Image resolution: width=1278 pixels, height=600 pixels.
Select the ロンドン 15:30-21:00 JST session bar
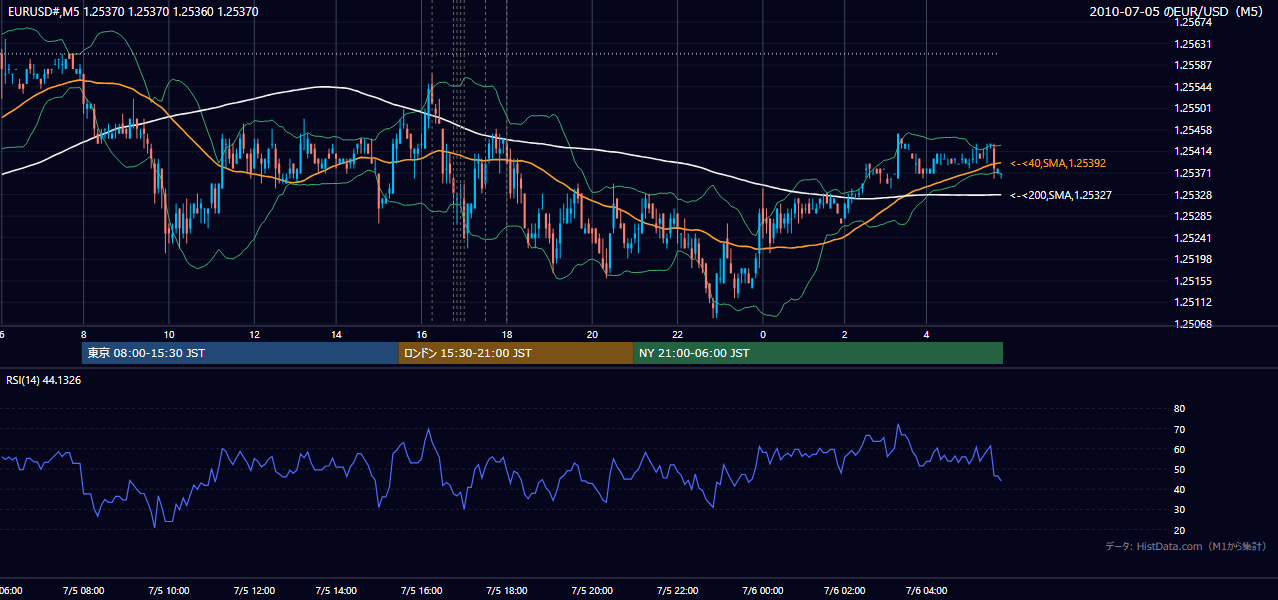pos(516,353)
